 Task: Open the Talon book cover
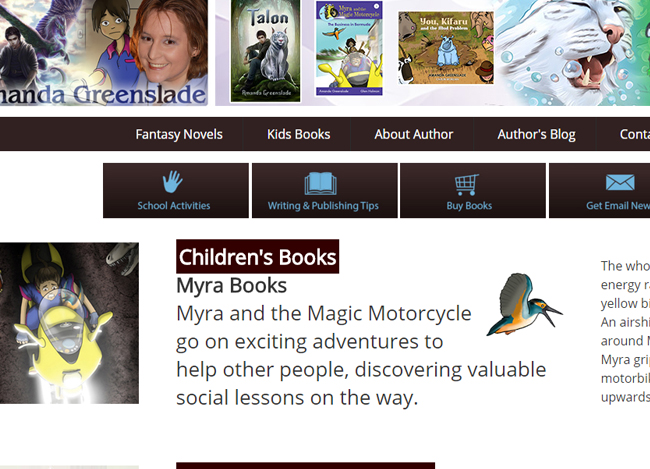[x=268, y=50]
